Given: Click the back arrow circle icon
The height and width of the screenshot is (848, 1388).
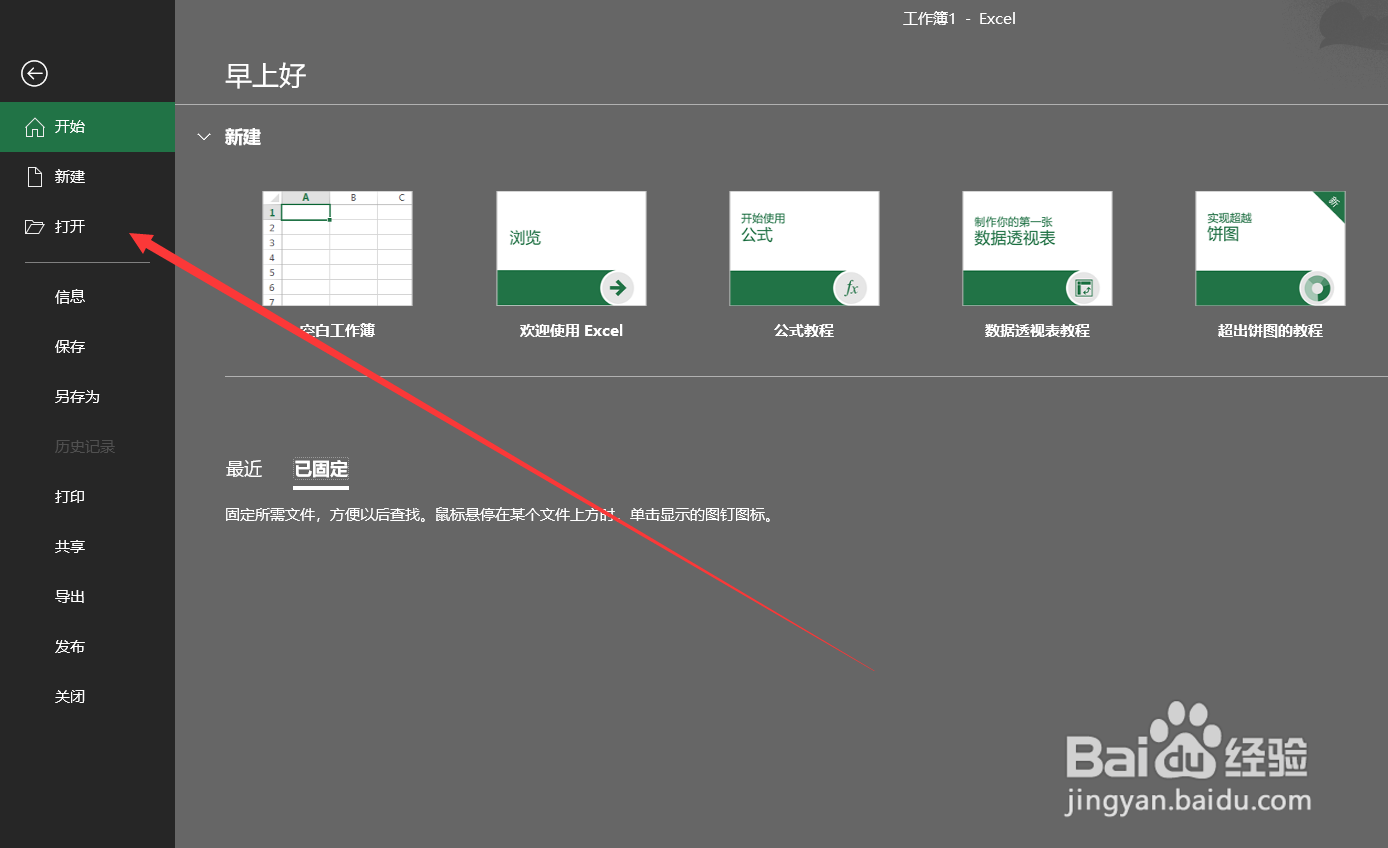Looking at the screenshot, I should coord(34,73).
